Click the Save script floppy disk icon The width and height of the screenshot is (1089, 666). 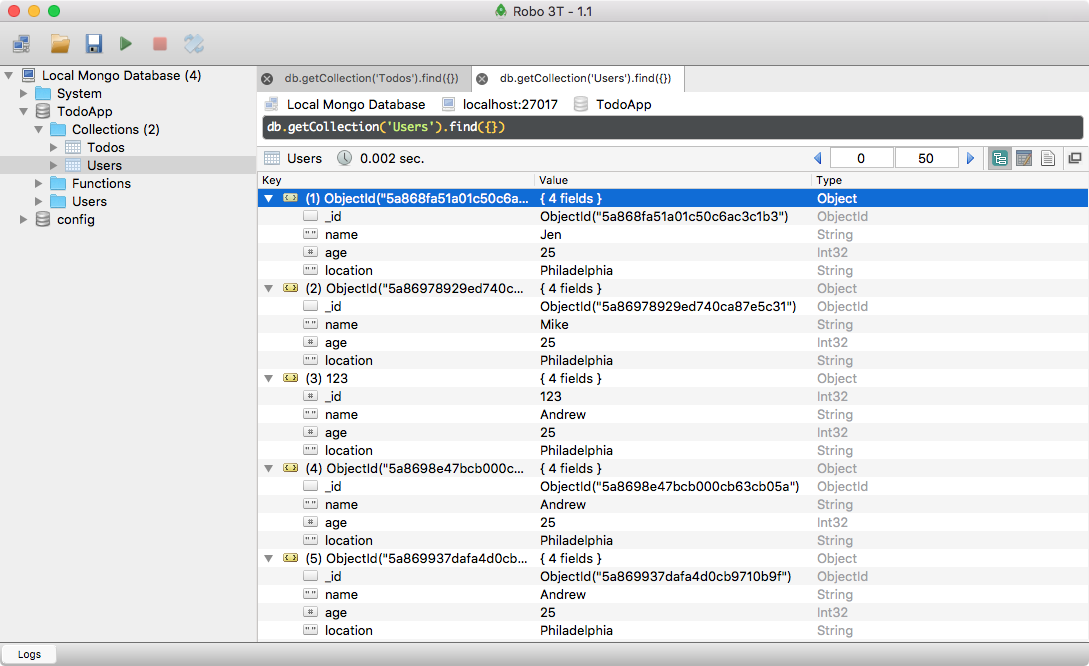94,43
